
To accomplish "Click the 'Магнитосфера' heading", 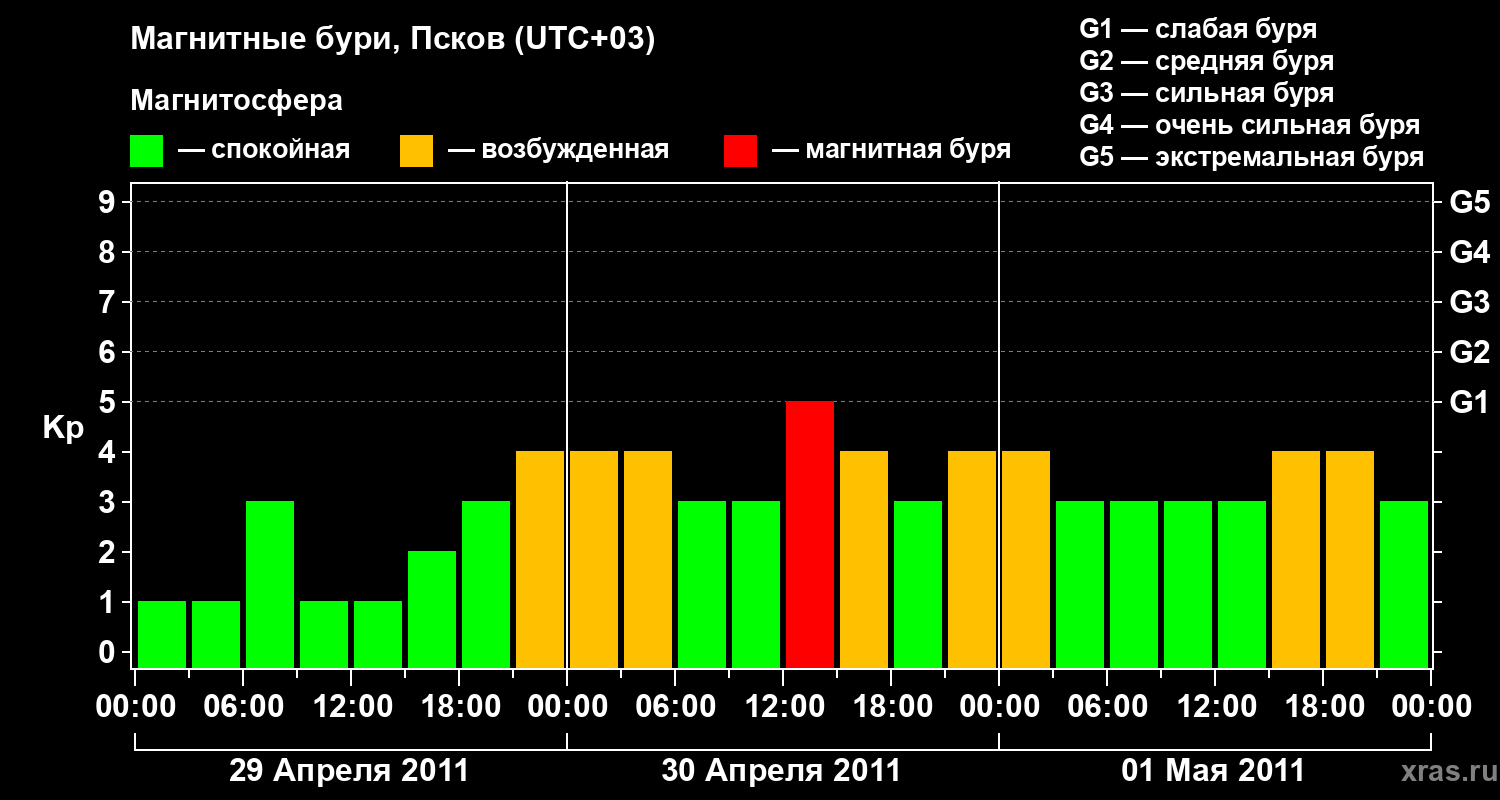I will [236, 101].
